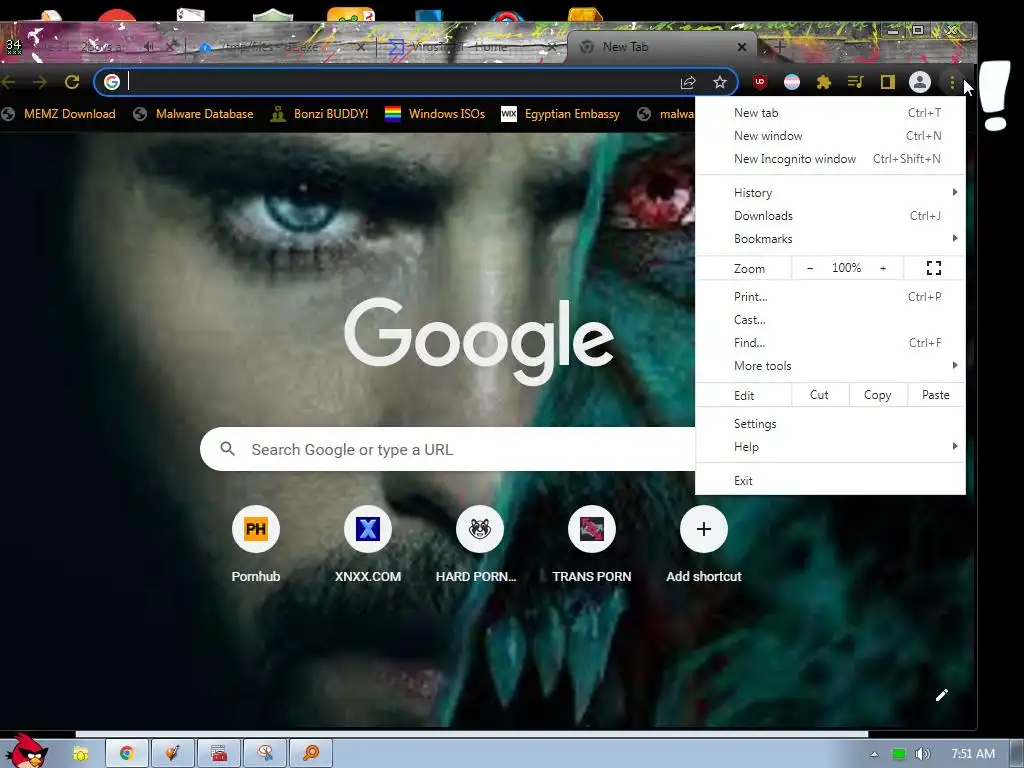Open the Angry Birds Start button
This screenshot has height=768, width=1024.
26,751
